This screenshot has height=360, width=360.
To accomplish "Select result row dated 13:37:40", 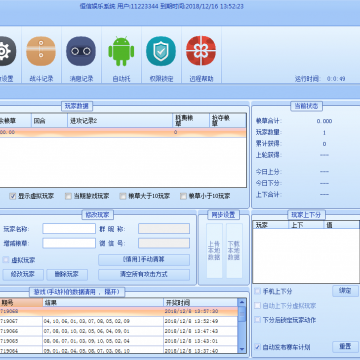I will click(x=119, y=351).
